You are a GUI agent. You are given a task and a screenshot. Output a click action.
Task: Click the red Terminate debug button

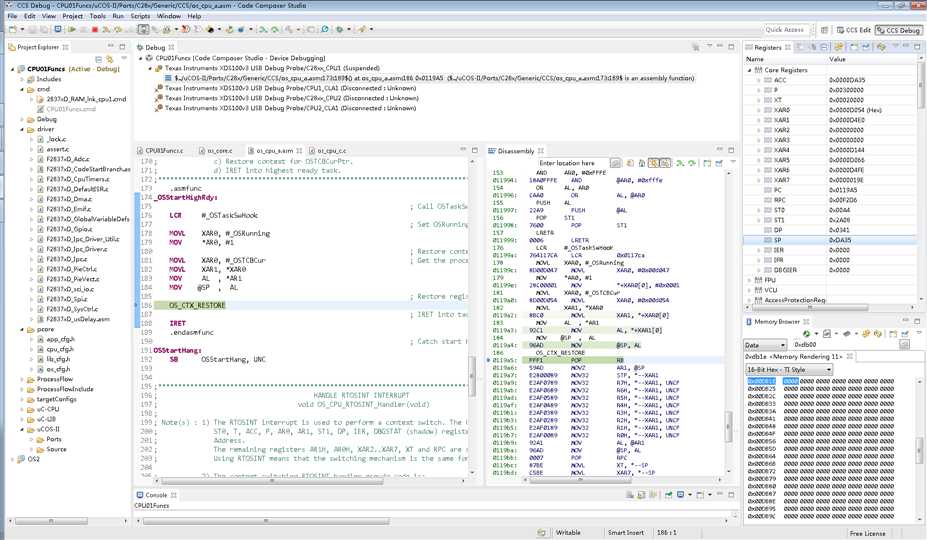tap(95, 29)
